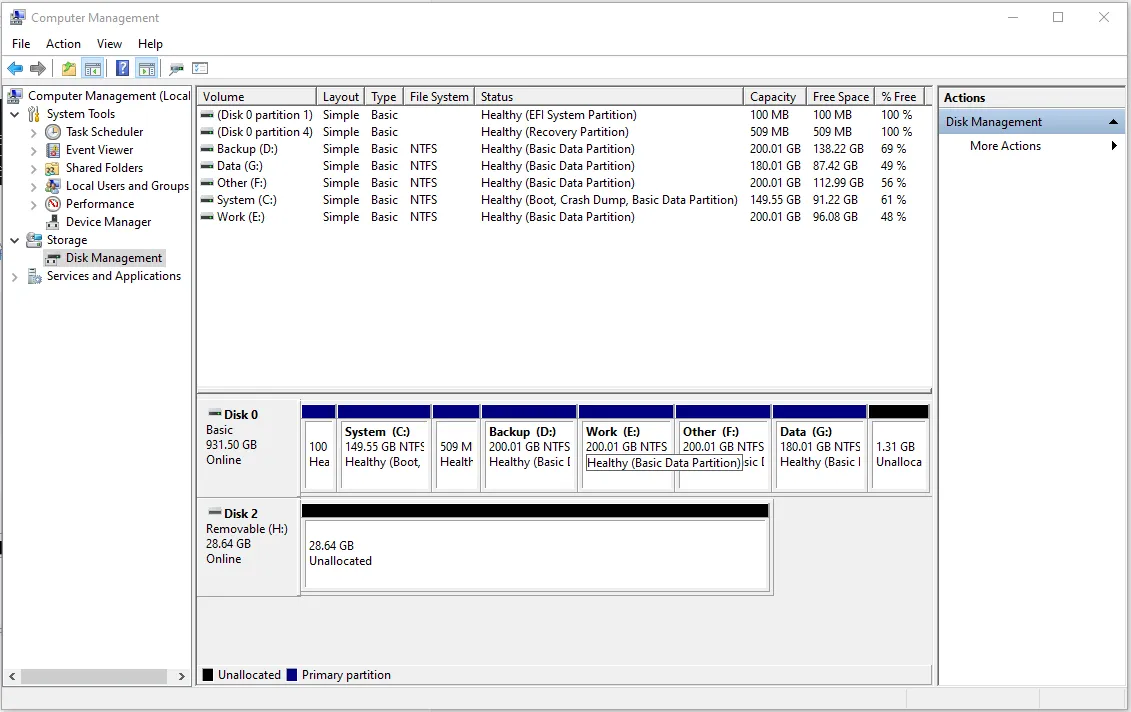This screenshot has height=712, width=1131.
Task: Click the Sort by Layout column header
Action: tap(340, 97)
